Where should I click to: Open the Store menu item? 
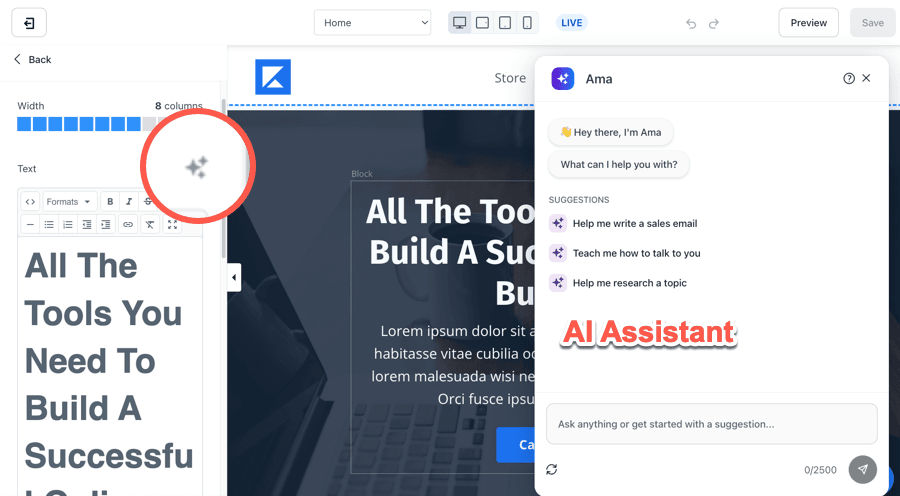(x=510, y=78)
